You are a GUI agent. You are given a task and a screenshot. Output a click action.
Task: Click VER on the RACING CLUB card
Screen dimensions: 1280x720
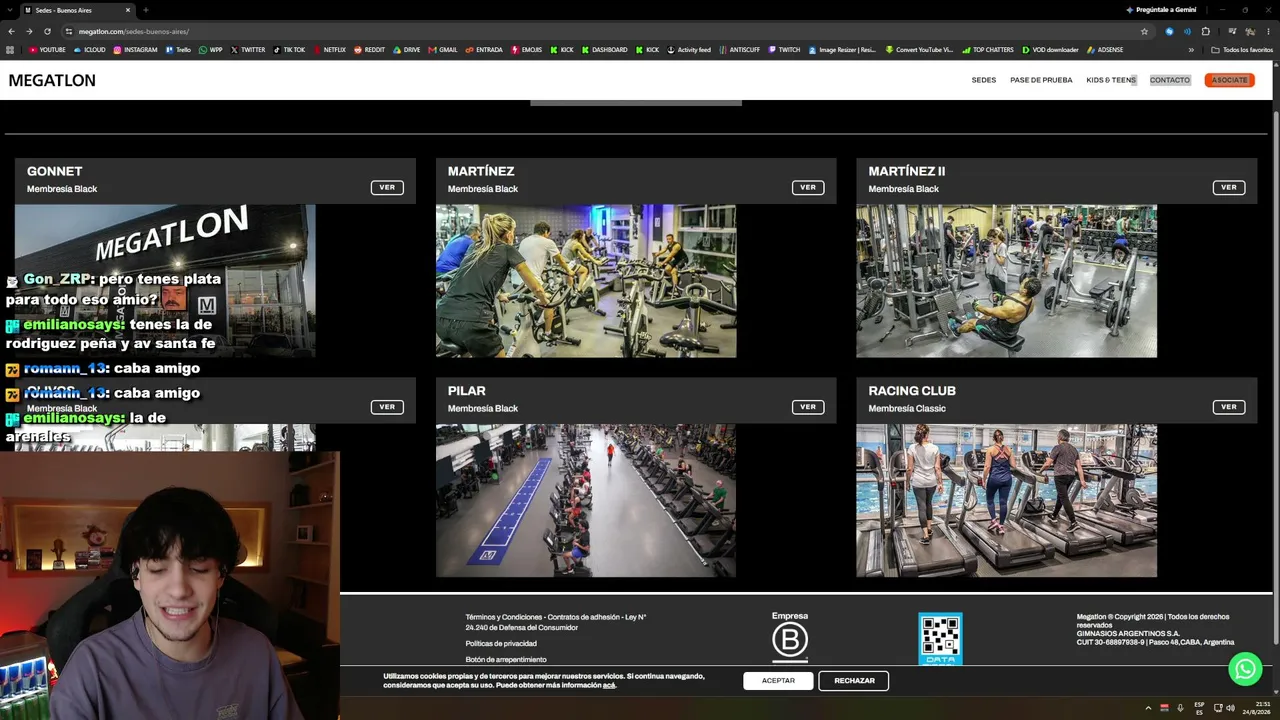1229,407
